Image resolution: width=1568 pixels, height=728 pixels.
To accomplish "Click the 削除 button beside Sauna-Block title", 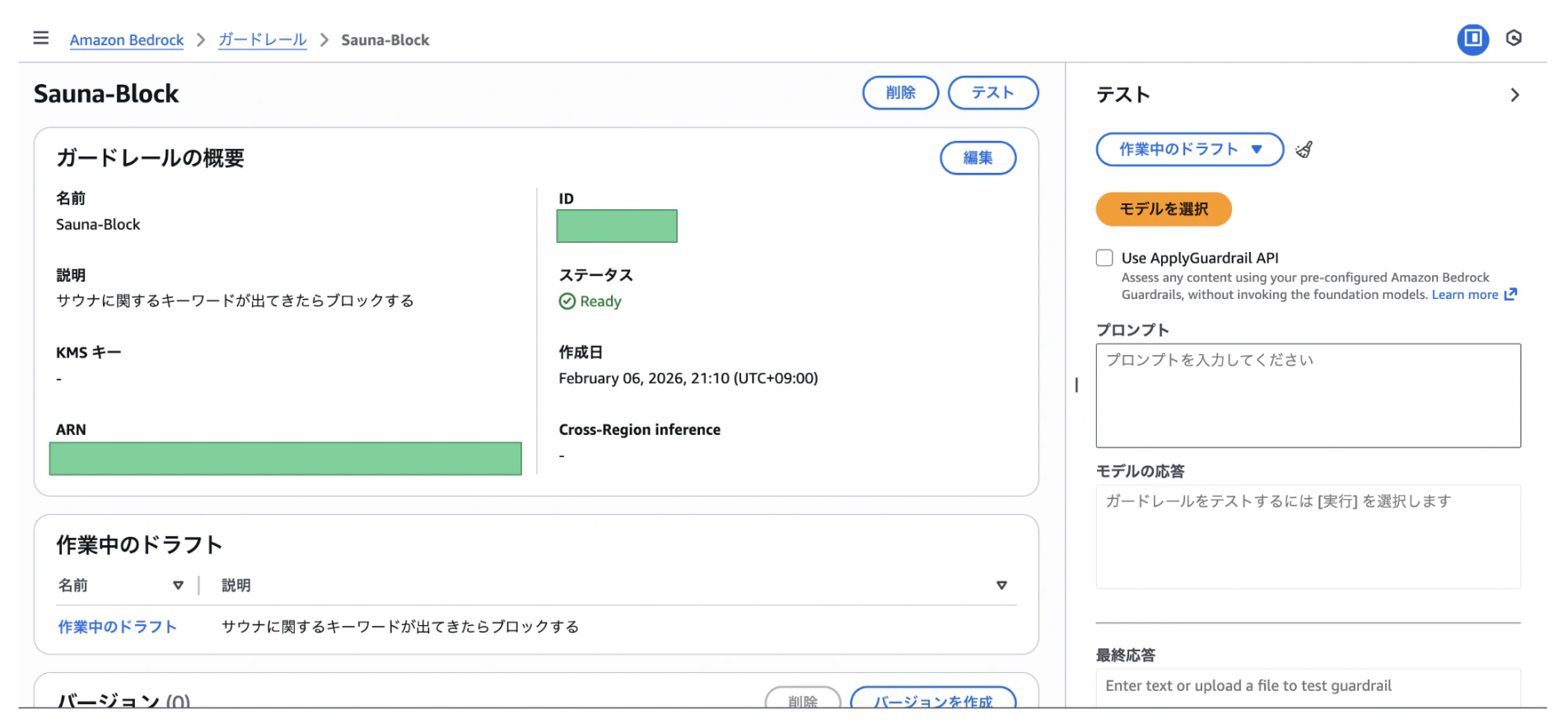I will click(900, 93).
